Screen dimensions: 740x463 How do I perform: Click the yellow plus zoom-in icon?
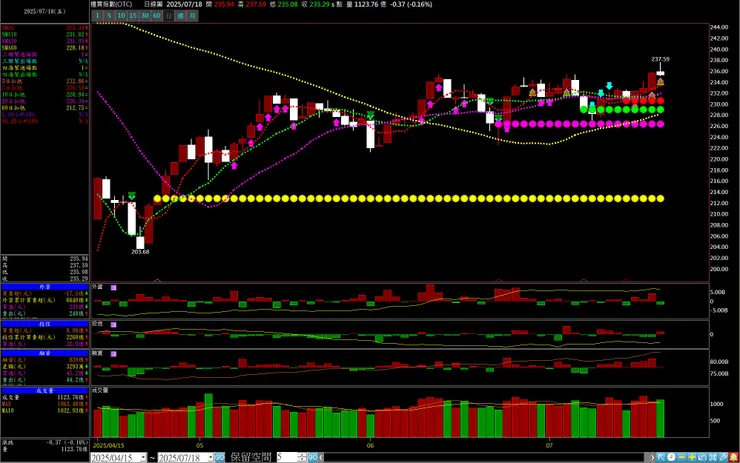(692, 457)
